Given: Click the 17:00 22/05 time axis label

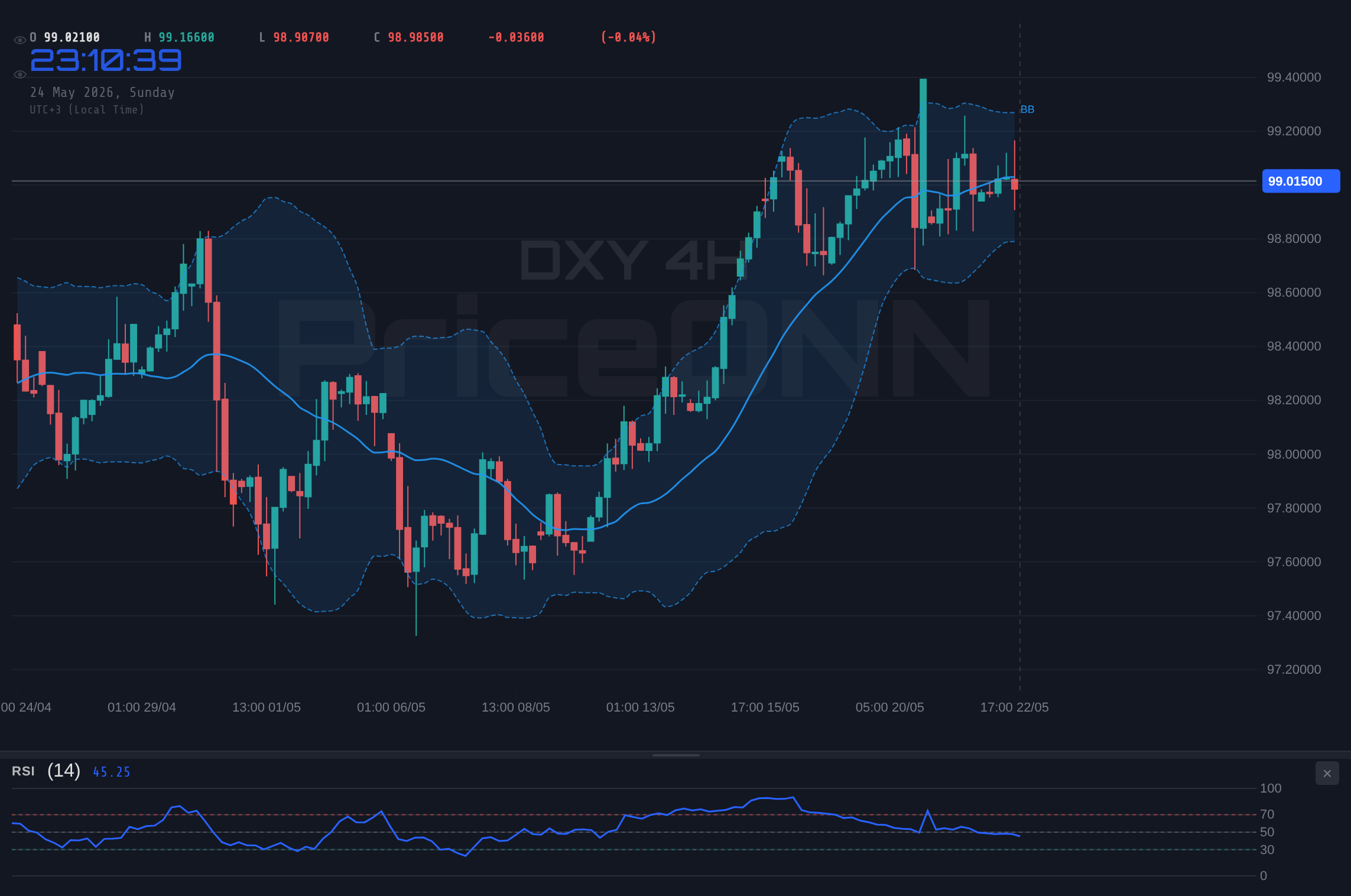Looking at the screenshot, I should [1015, 707].
